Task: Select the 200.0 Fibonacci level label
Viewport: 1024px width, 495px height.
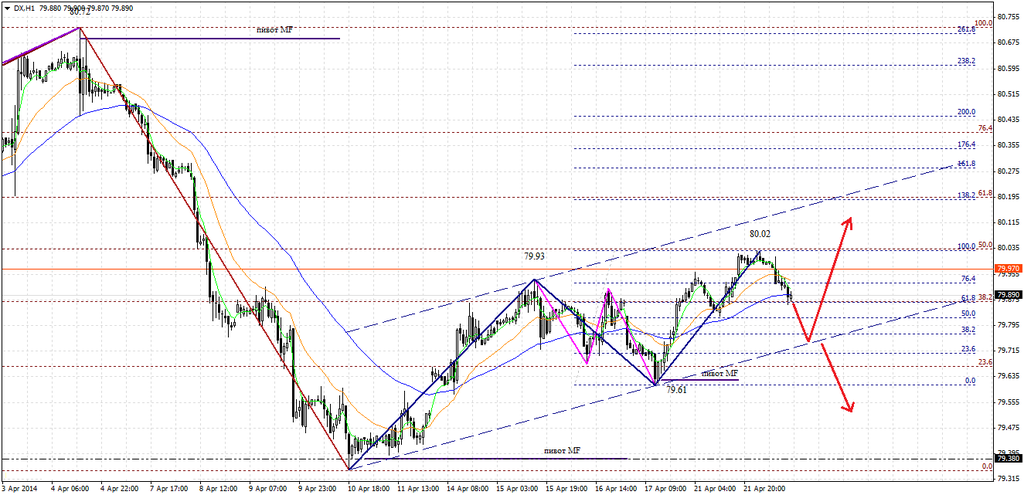Action: pos(967,112)
